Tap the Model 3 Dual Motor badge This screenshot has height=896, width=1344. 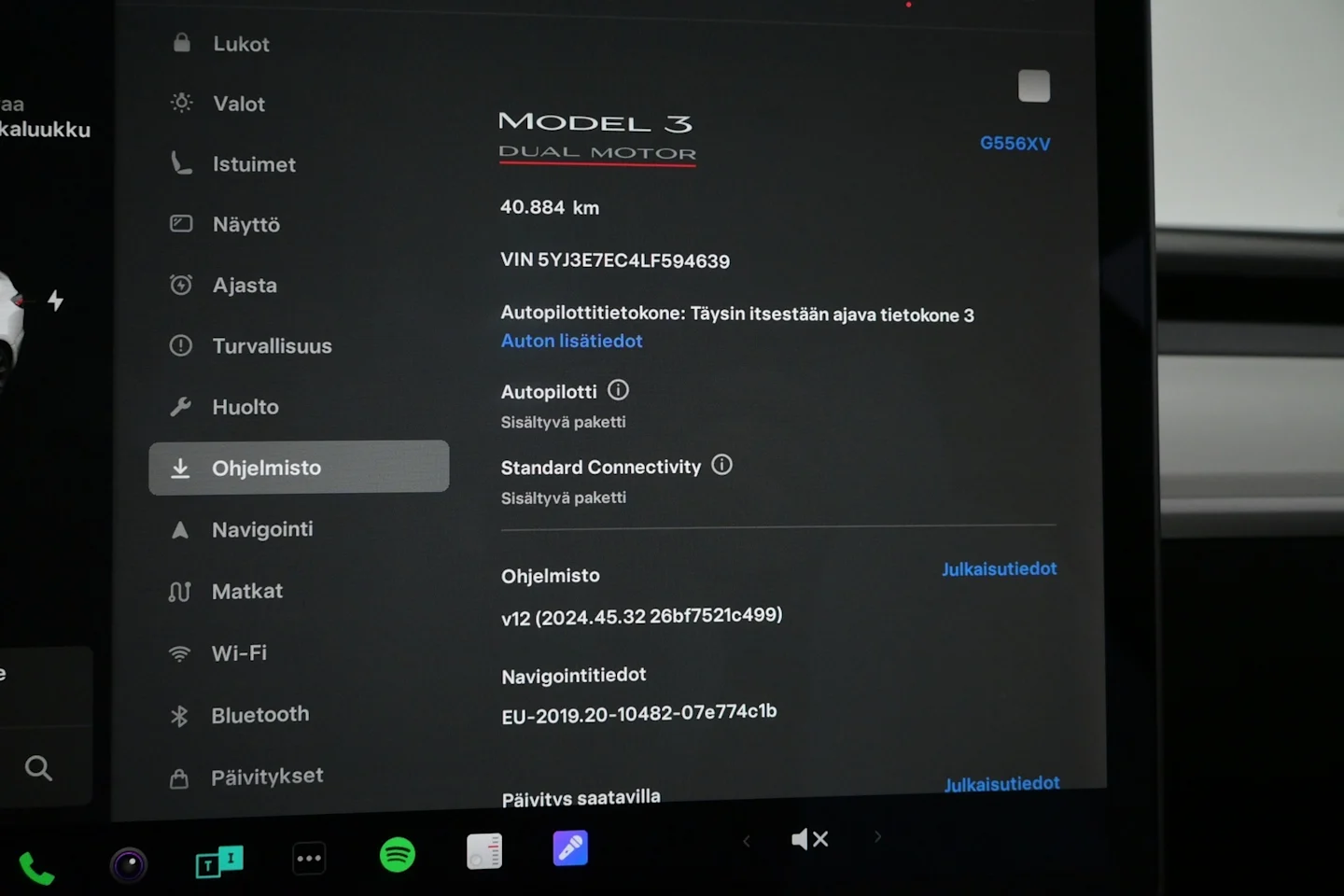click(x=597, y=137)
